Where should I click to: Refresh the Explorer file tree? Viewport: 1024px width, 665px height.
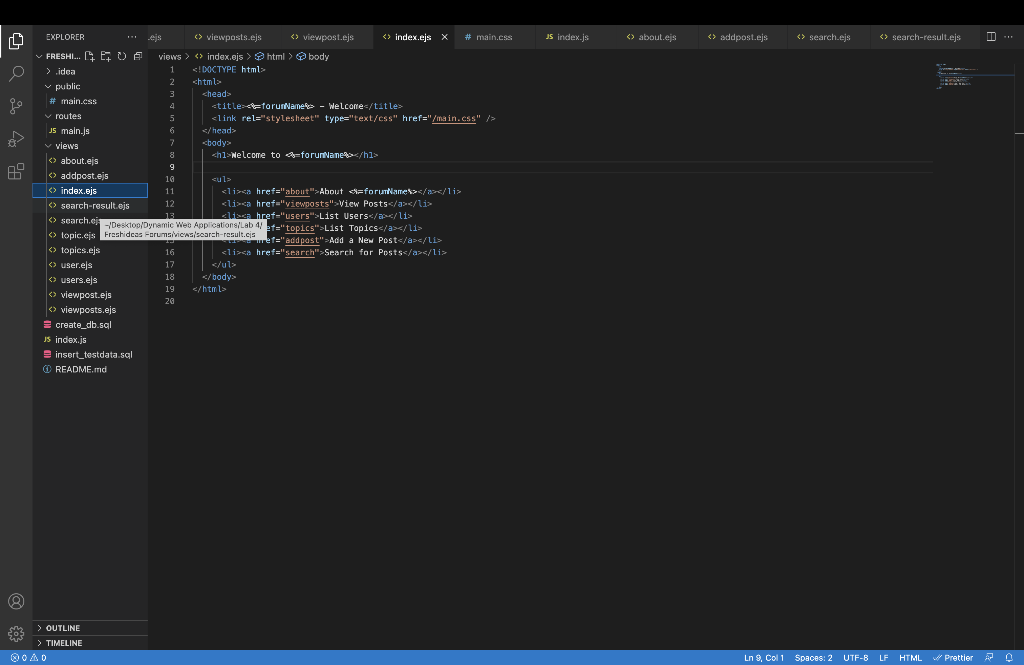tap(122, 56)
